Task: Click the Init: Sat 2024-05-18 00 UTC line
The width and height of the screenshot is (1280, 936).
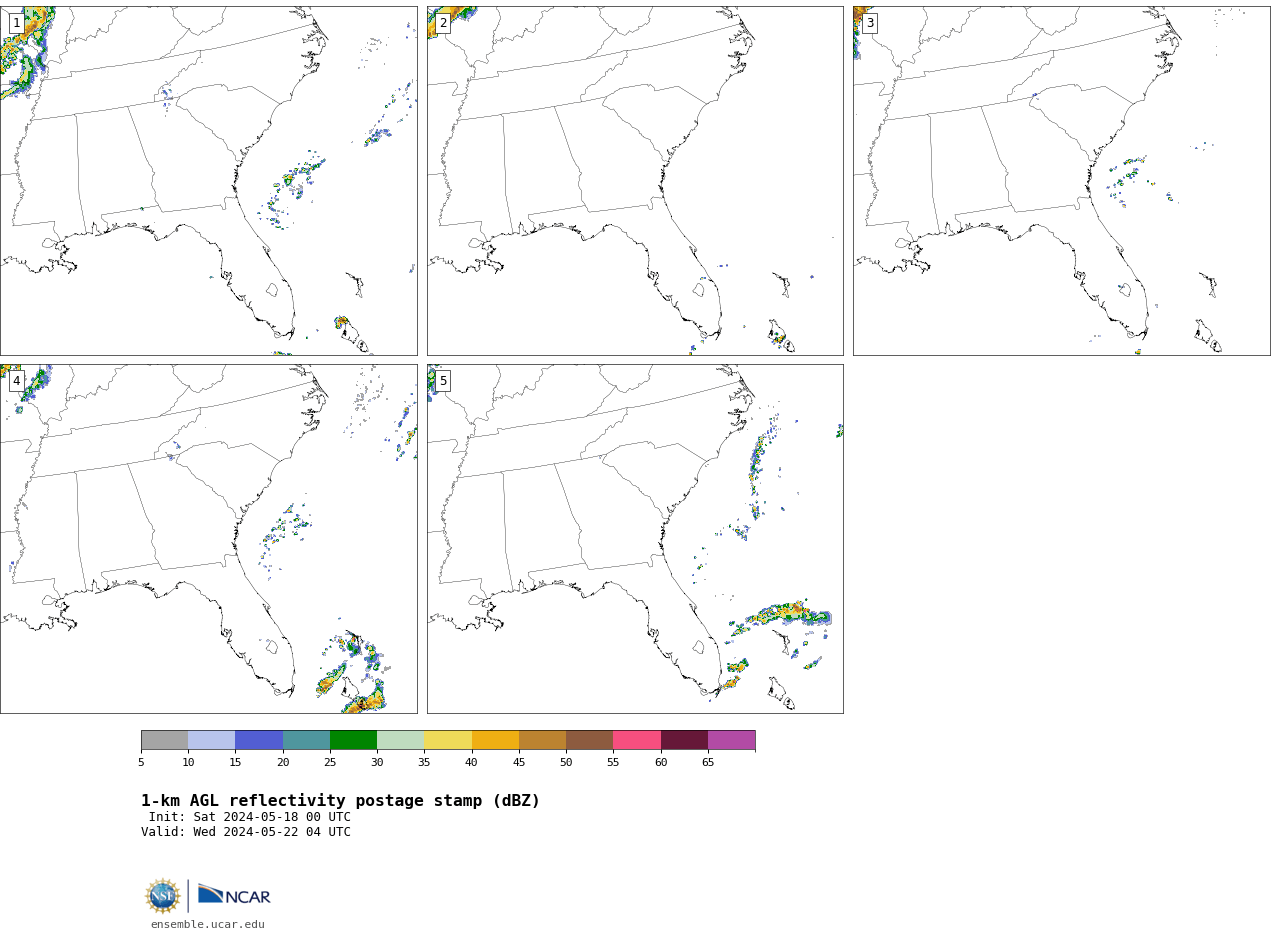Action: 250,817
